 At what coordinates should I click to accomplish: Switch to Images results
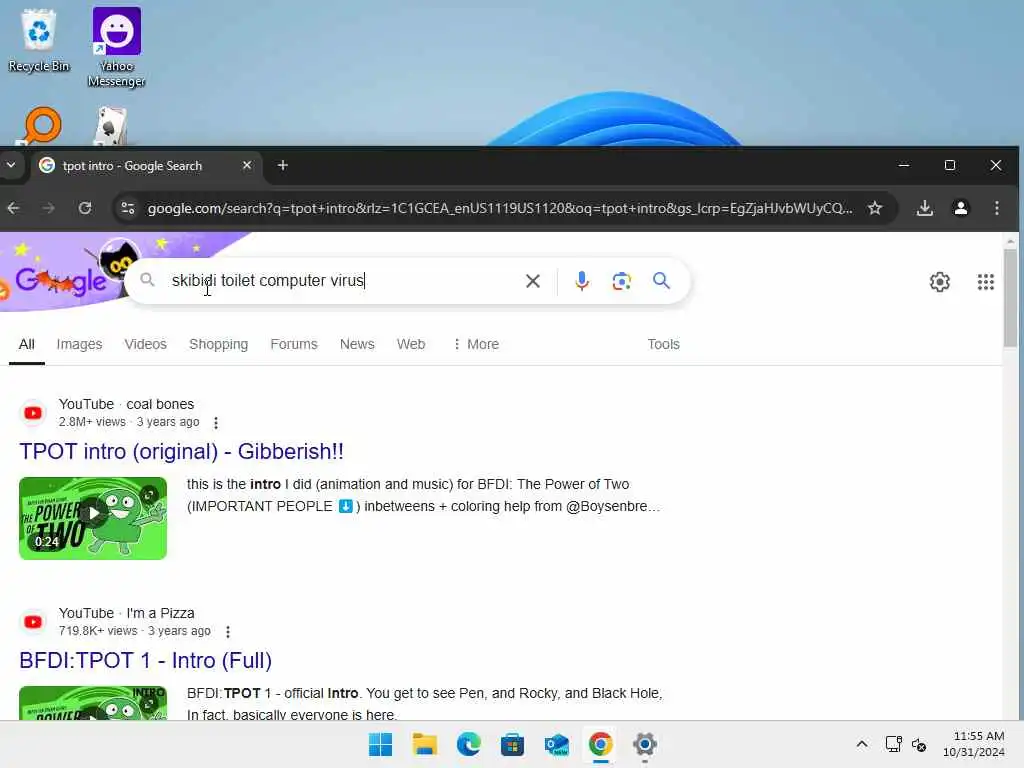(79, 344)
